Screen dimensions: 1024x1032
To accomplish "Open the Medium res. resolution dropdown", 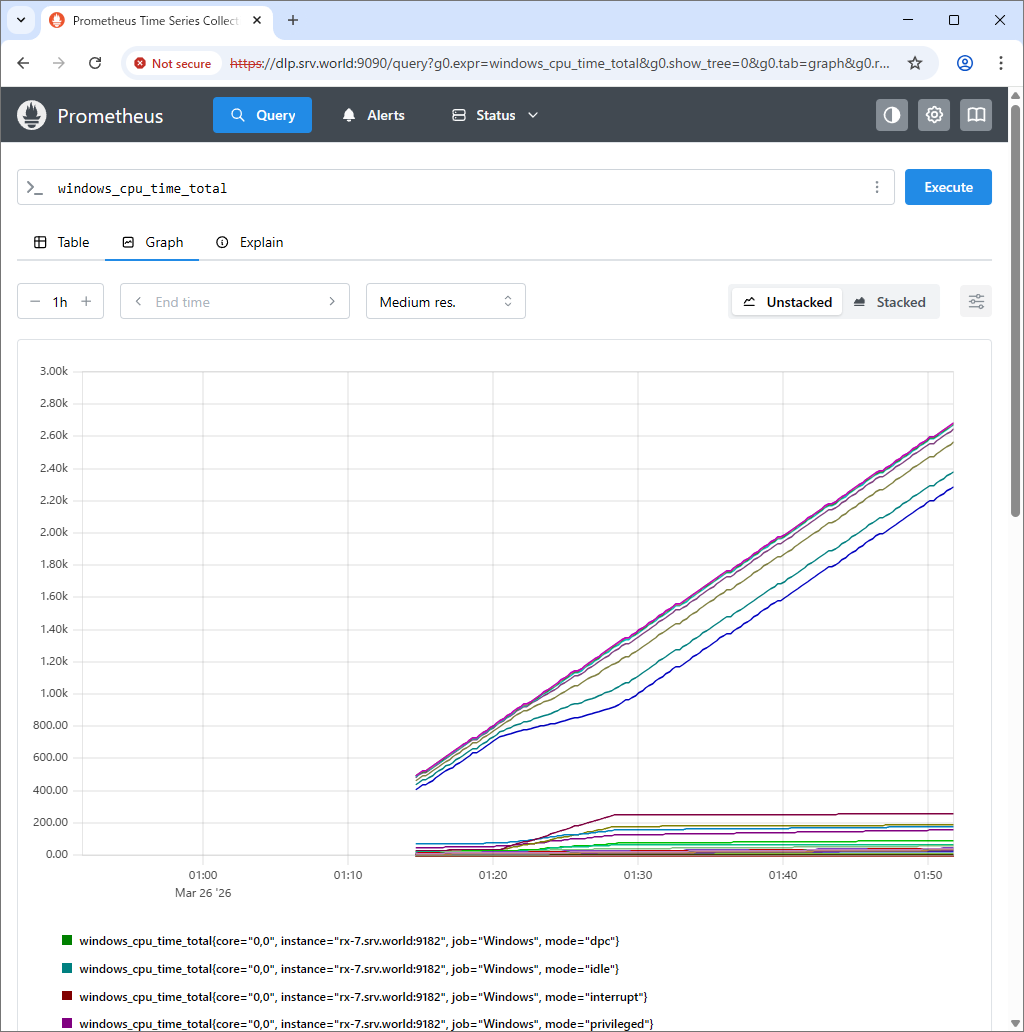I will click(x=446, y=301).
